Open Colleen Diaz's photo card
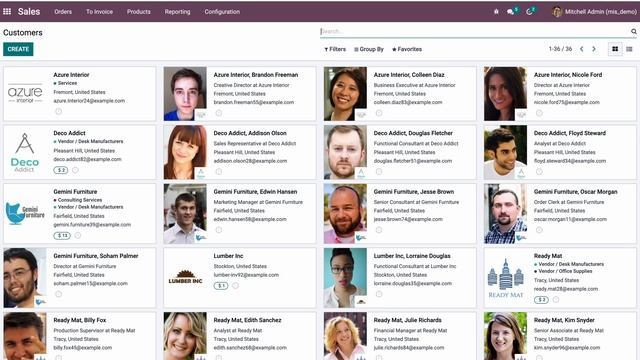 (345, 94)
